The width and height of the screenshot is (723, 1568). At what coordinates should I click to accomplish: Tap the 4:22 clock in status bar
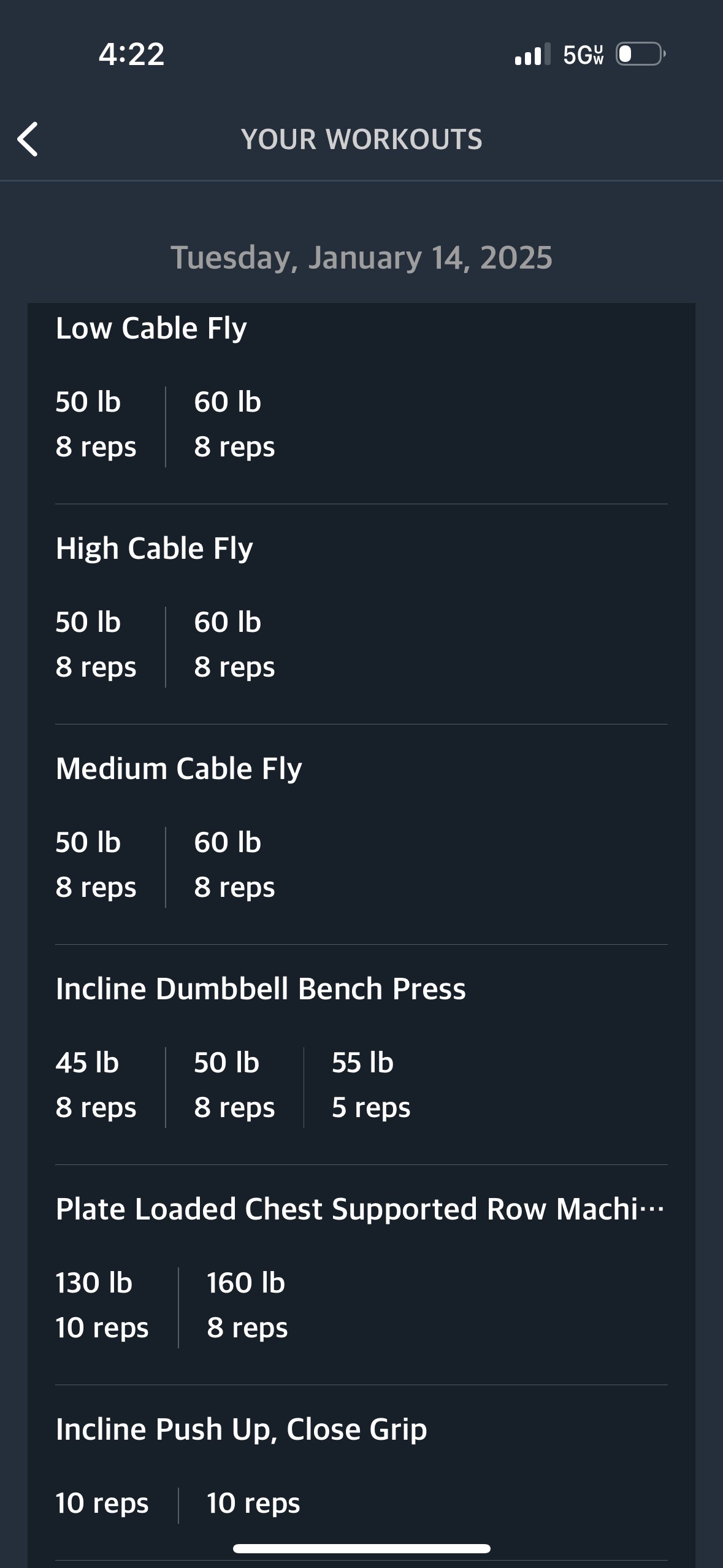click(x=131, y=54)
